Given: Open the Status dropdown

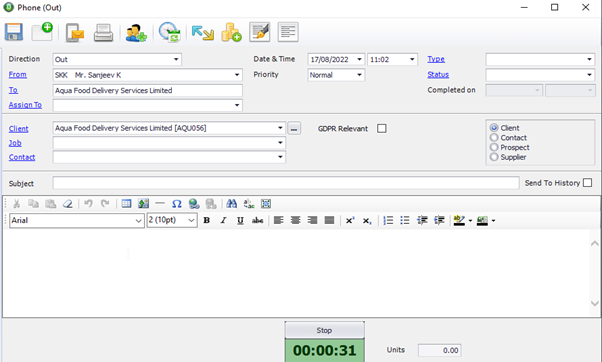Looking at the screenshot, I should click(x=589, y=75).
